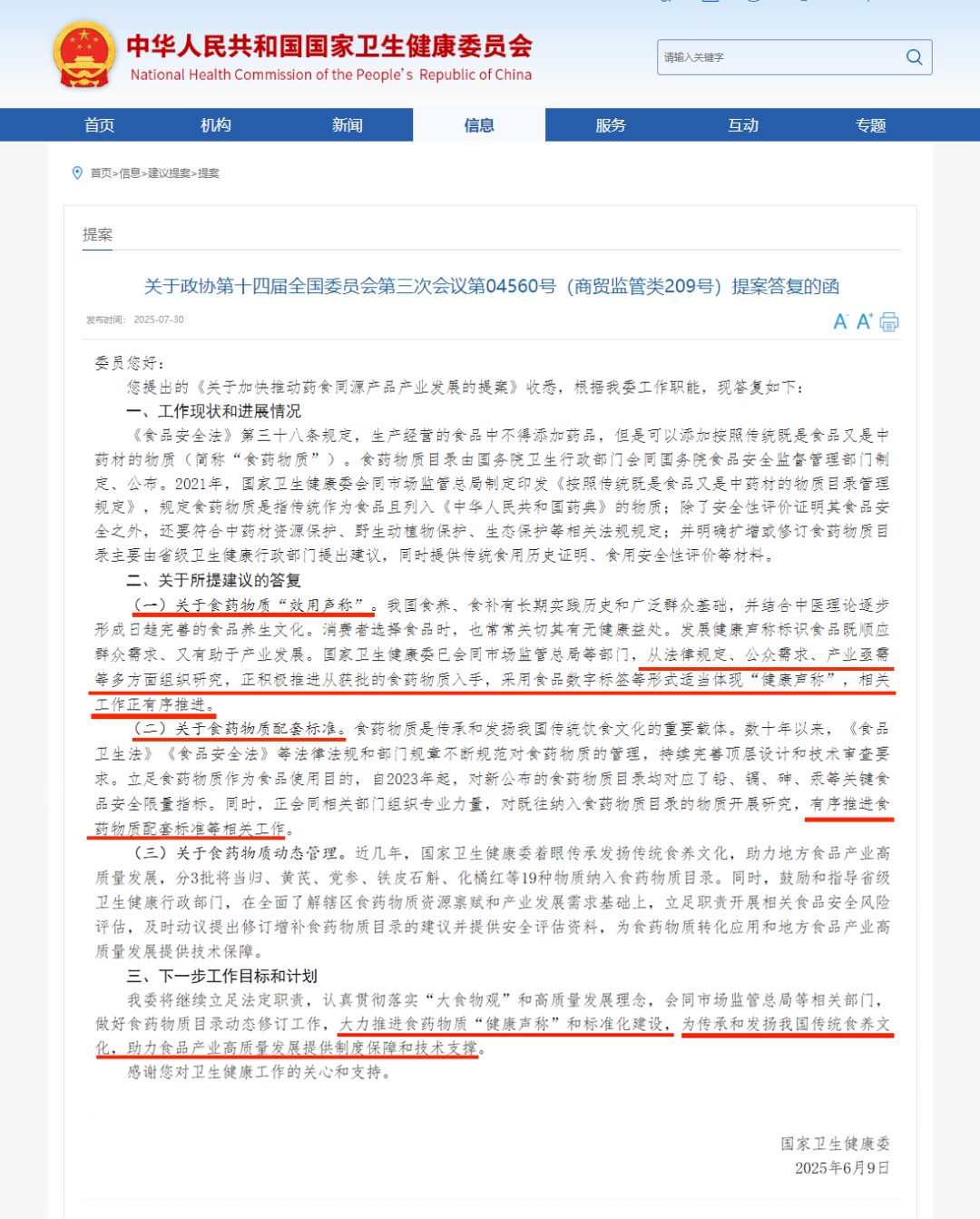Click the national emblem logo
Image resolution: width=980 pixels, height=1219 pixels.
pos(84,55)
